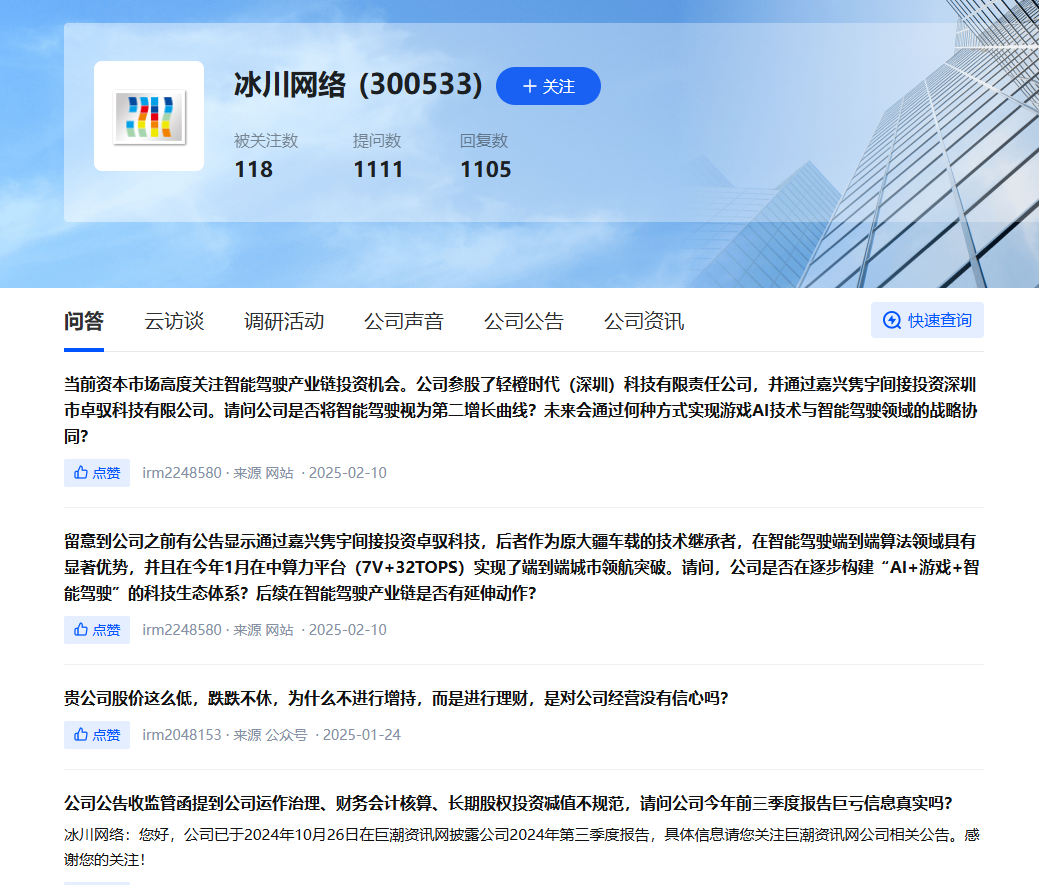
Task: Click the 回复数 count 1105
Action: coord(486,169)
